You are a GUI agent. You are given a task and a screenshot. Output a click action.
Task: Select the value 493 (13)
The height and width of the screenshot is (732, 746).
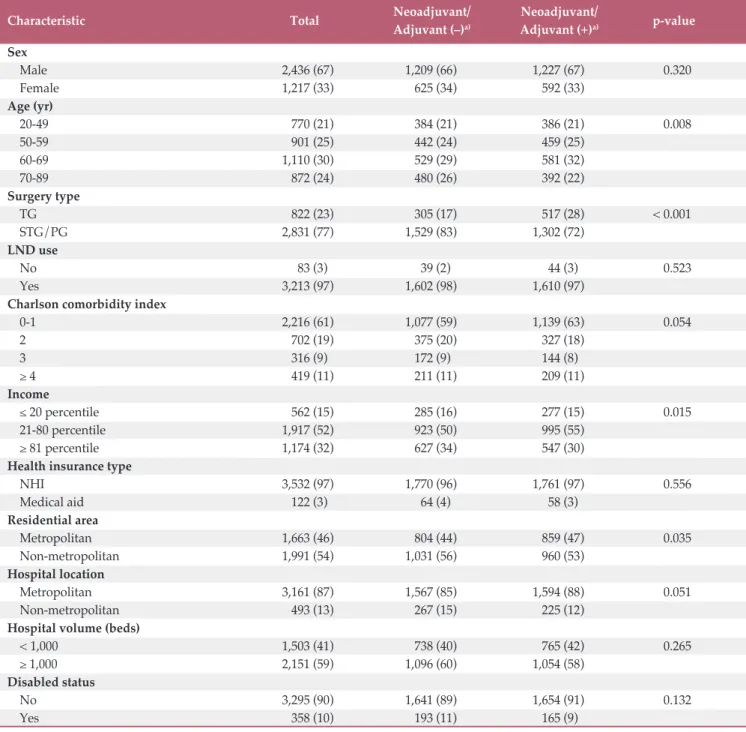pyautogui.click(x=312, y=610)
